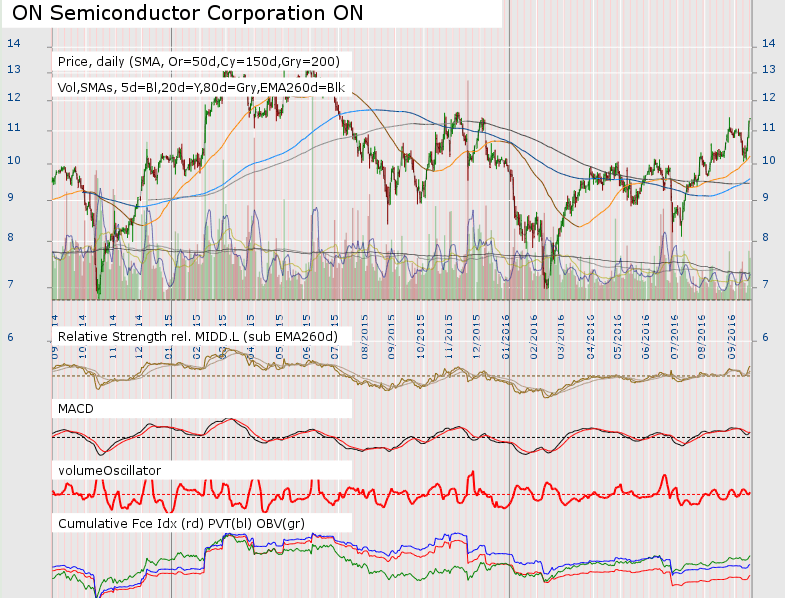This screenshot has width=785, height=598.
Task: Select the Price, daily SMA legend label
Action: point(199,62)
